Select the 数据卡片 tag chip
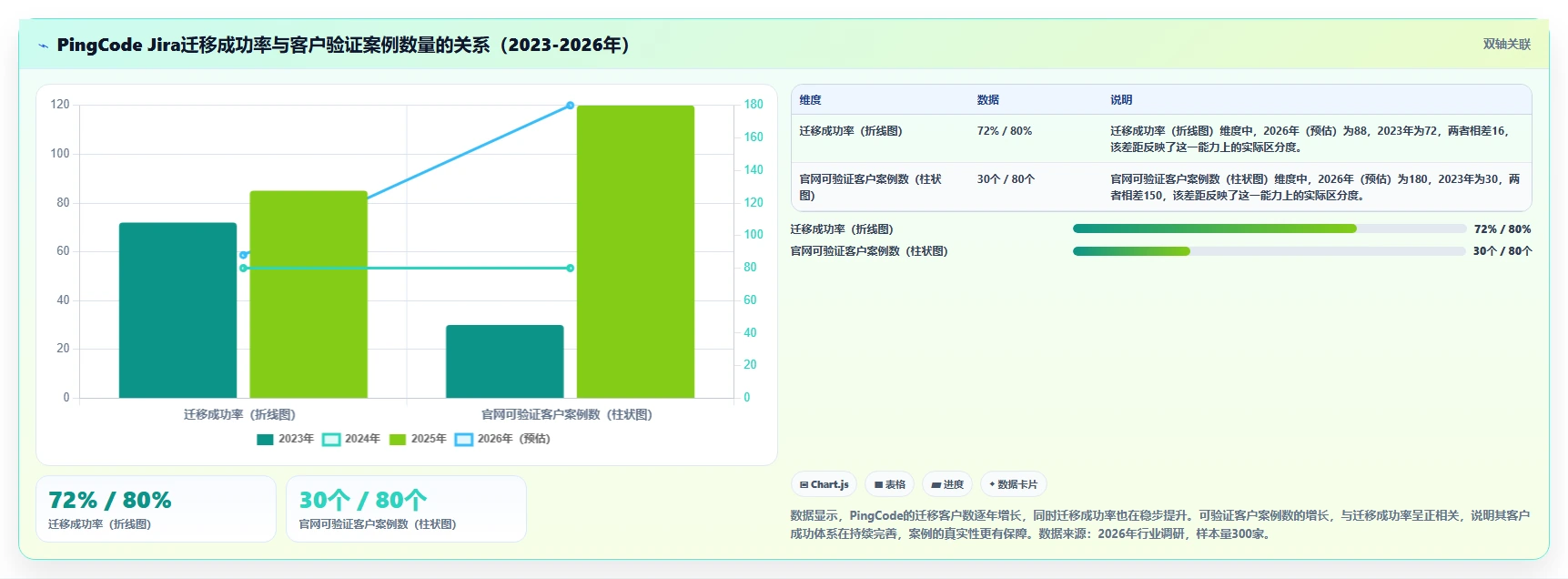 click(x=1014, y=484)
